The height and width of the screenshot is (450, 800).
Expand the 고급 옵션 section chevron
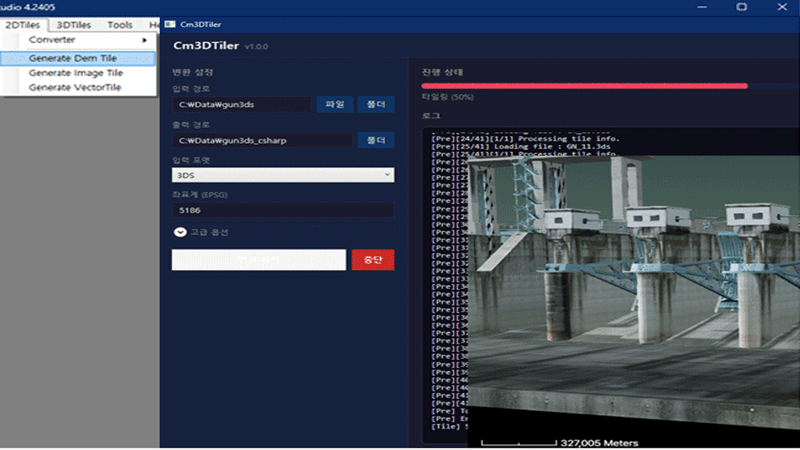tap(180, 232)
